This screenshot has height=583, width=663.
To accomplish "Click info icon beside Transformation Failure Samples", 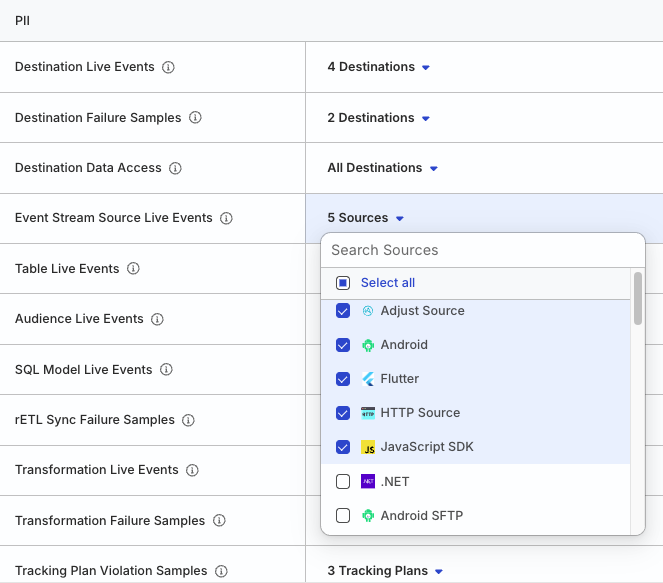I will click(x=219, y=520).
